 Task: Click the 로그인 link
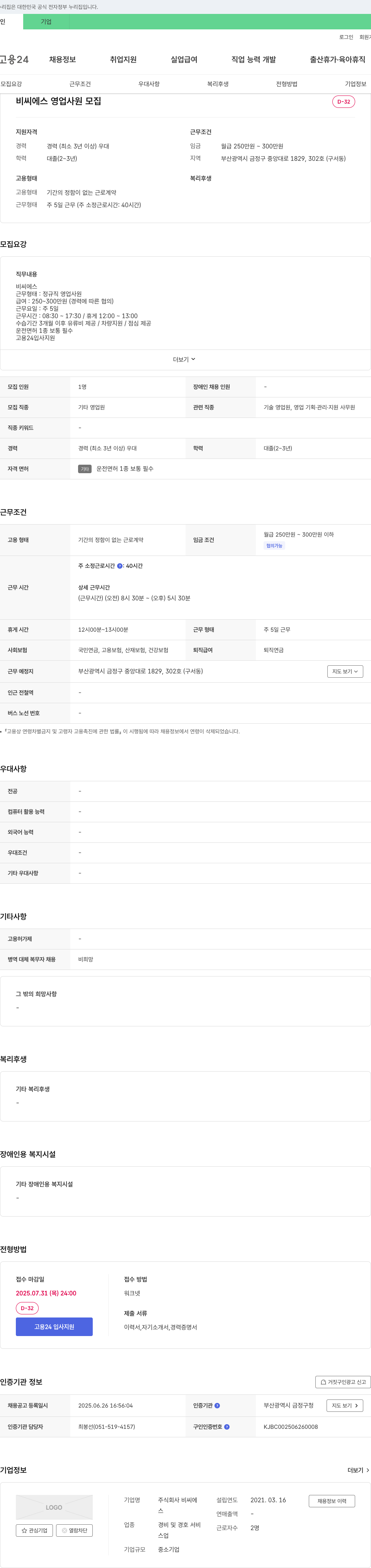point(346,38)
